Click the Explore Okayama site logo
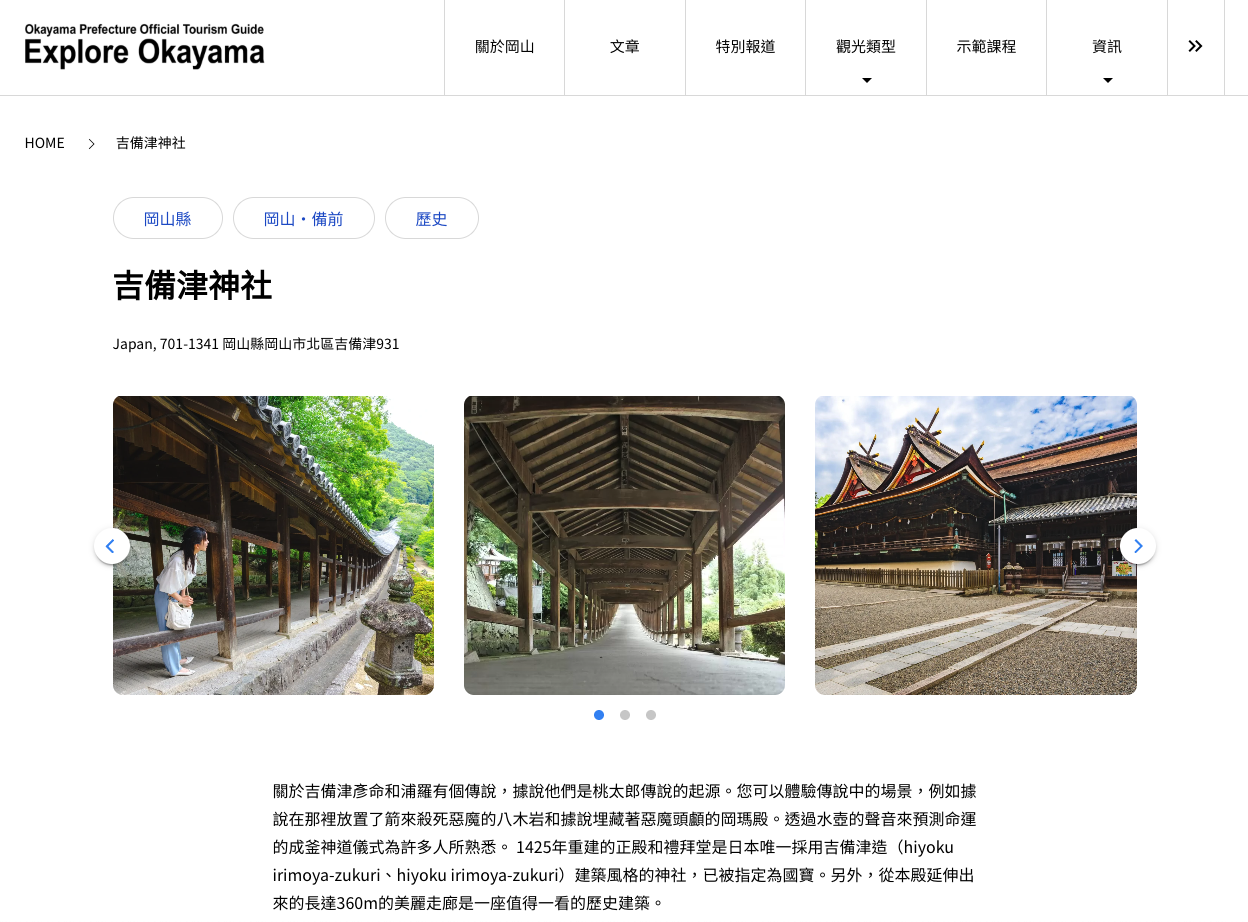 pyautogui.click(x=145, y=46)
